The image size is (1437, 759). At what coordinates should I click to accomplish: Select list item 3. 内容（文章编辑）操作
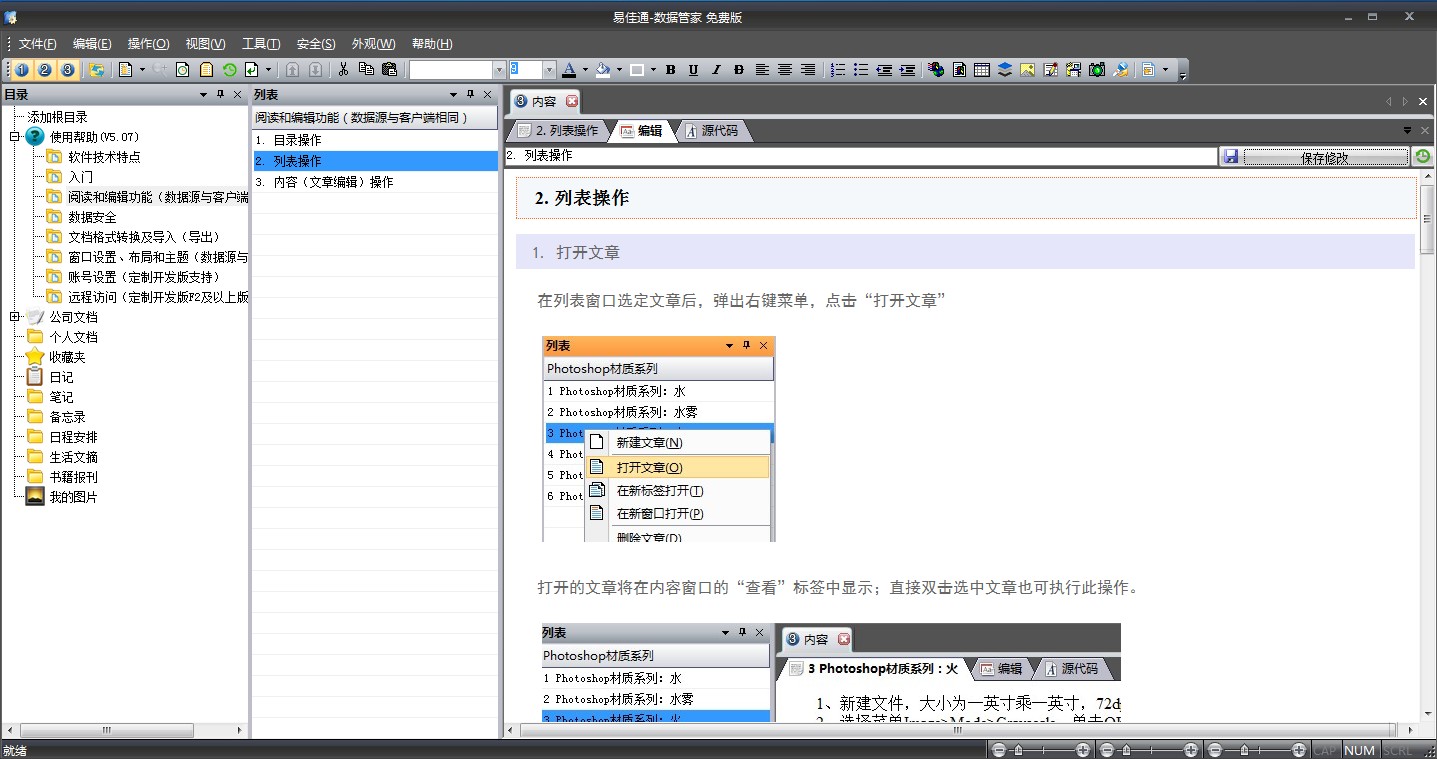point(375,182)
